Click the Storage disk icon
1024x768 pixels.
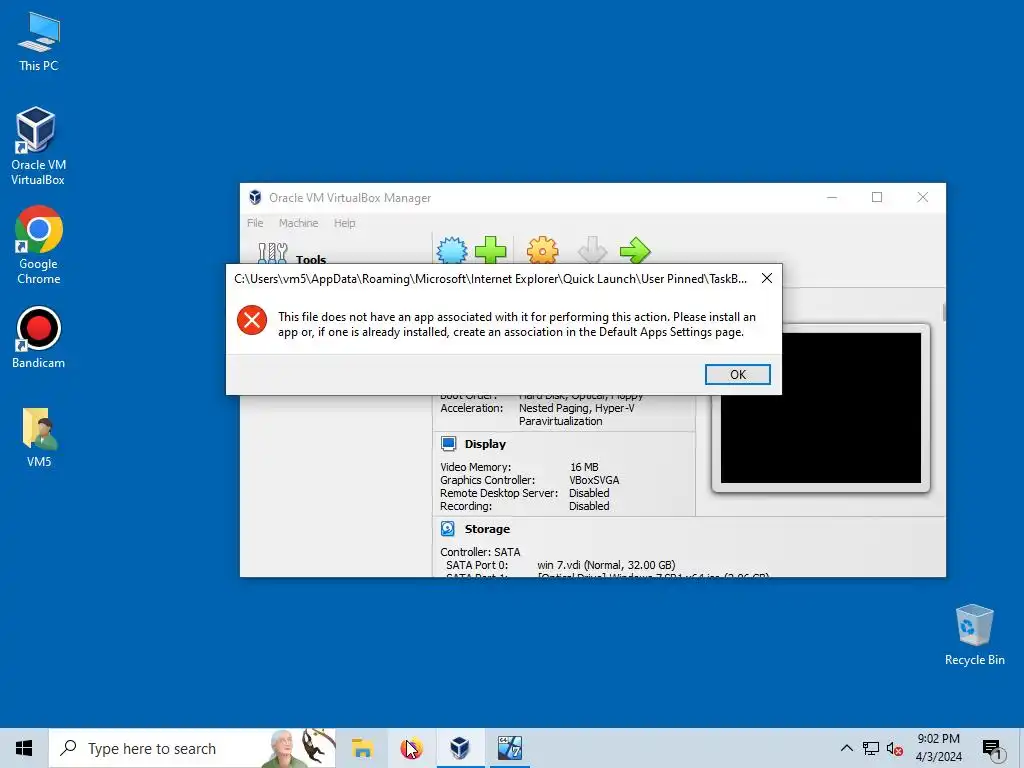pyautogui.click(x=448, y=528)
